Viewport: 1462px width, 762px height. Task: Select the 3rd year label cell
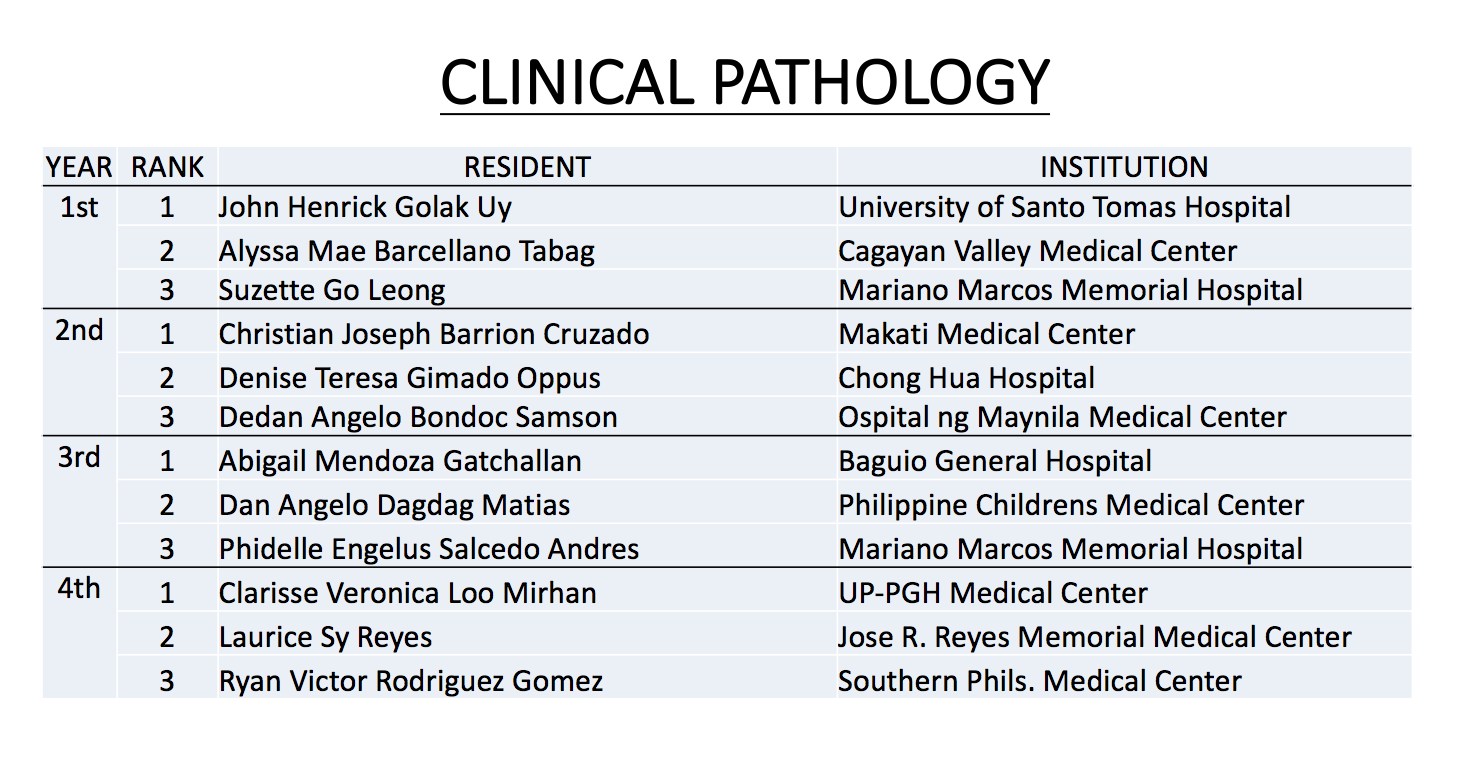(x=79, y=458)
